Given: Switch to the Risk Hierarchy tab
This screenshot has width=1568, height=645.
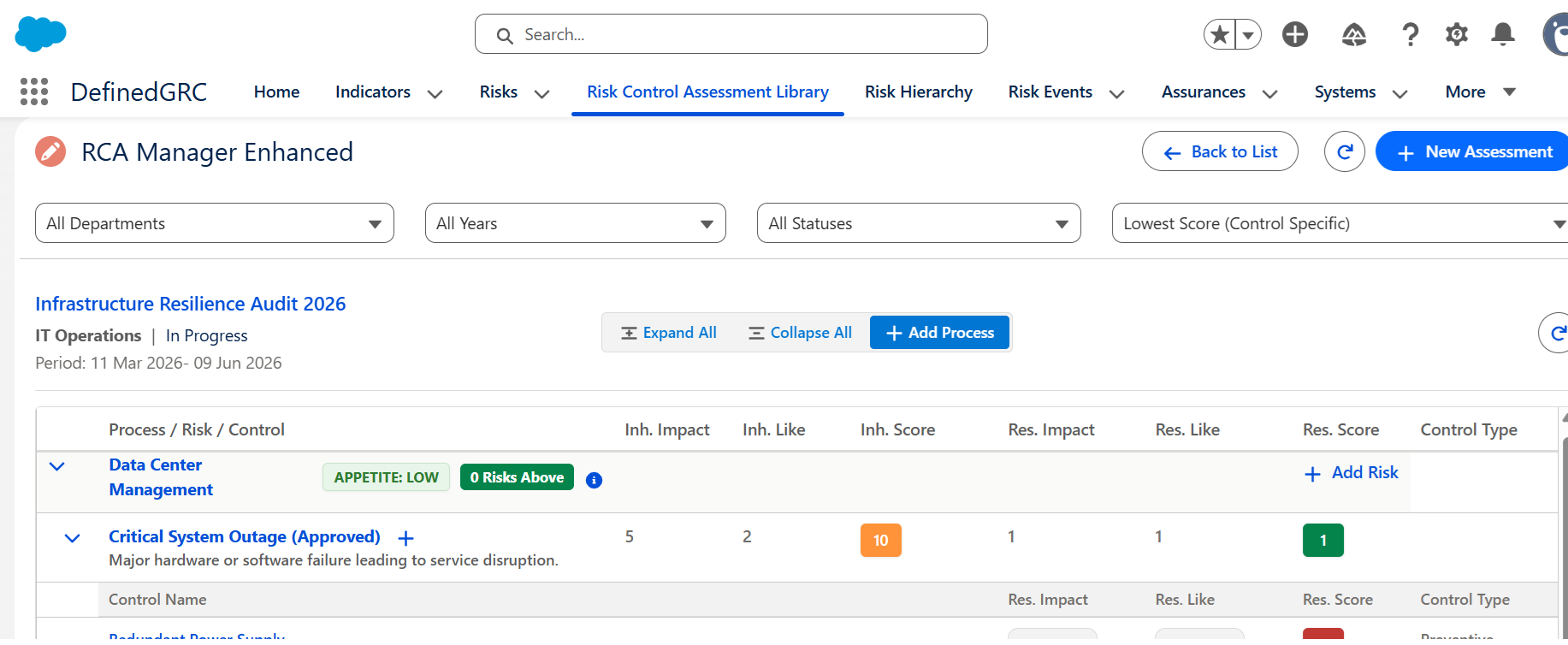Looking at the screenshot, I should (x=918, y=92).
